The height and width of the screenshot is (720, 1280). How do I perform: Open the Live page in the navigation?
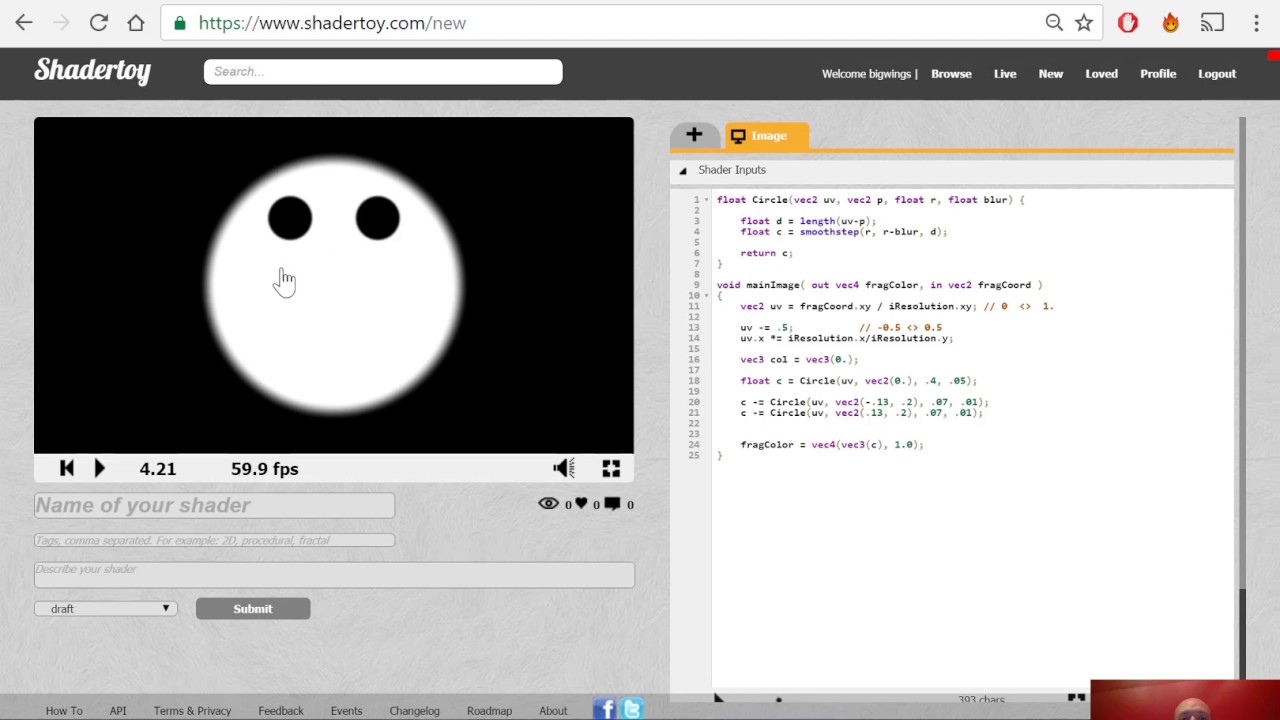coord(1005,74)
